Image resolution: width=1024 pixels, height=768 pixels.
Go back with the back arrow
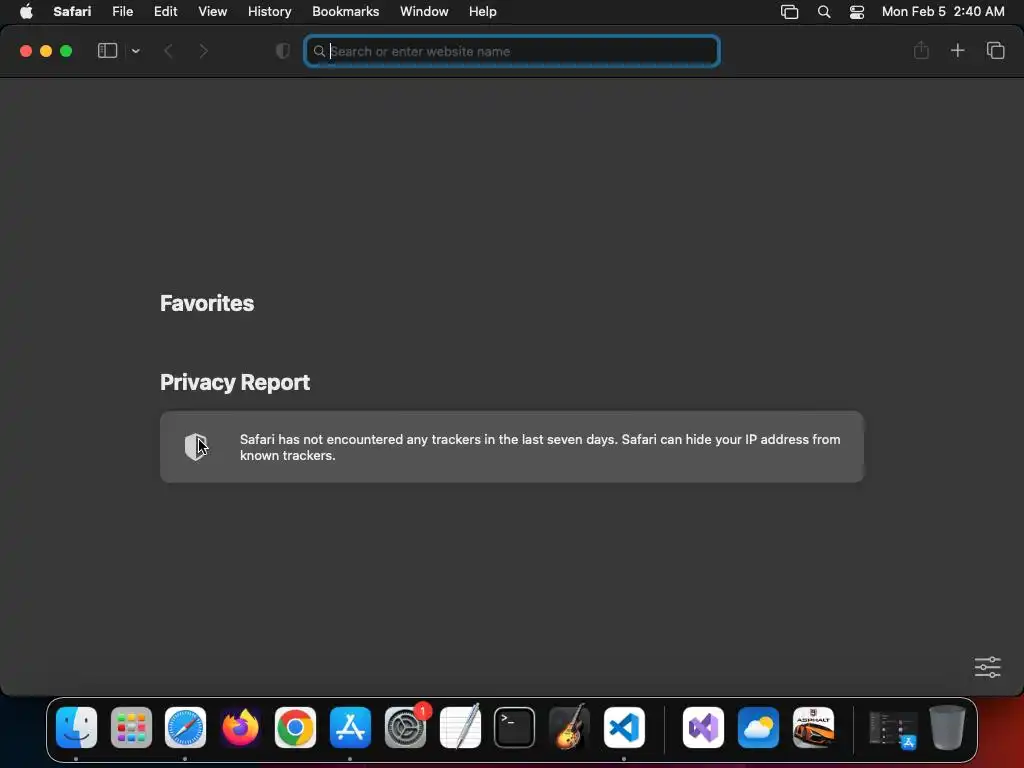click(168, 51)
